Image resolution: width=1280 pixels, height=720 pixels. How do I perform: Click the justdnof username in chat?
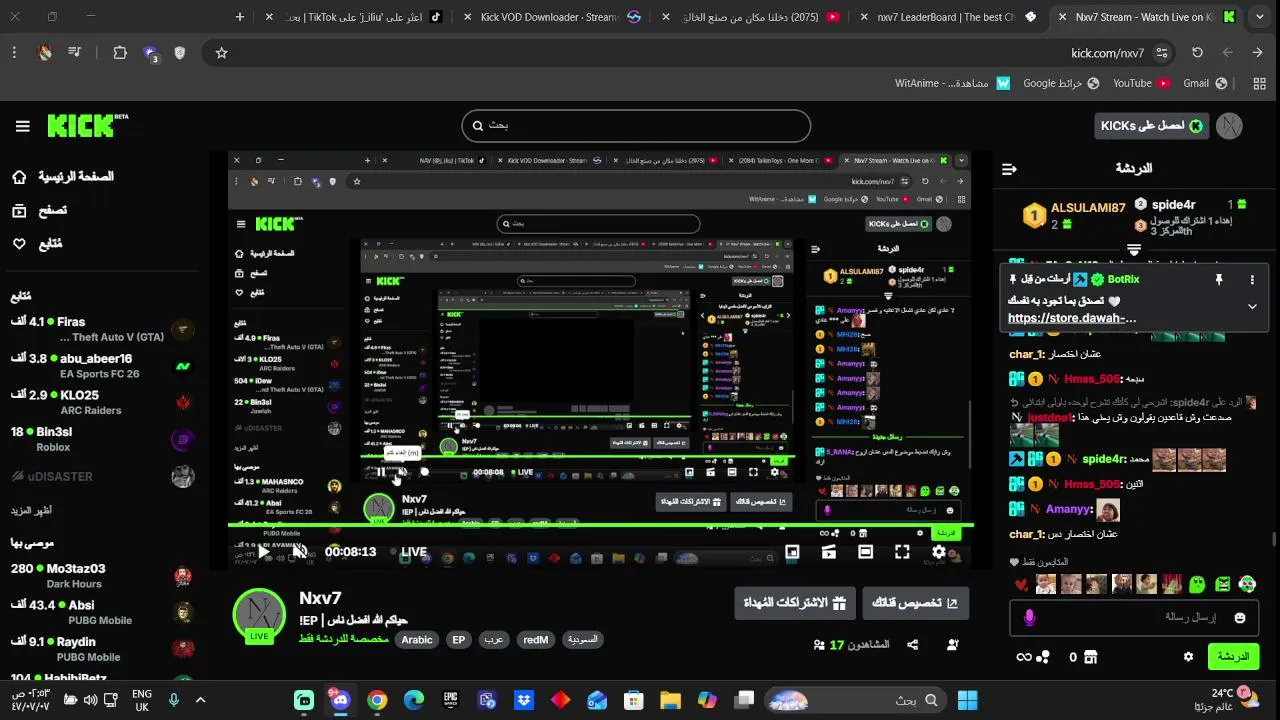point(1050,417)
